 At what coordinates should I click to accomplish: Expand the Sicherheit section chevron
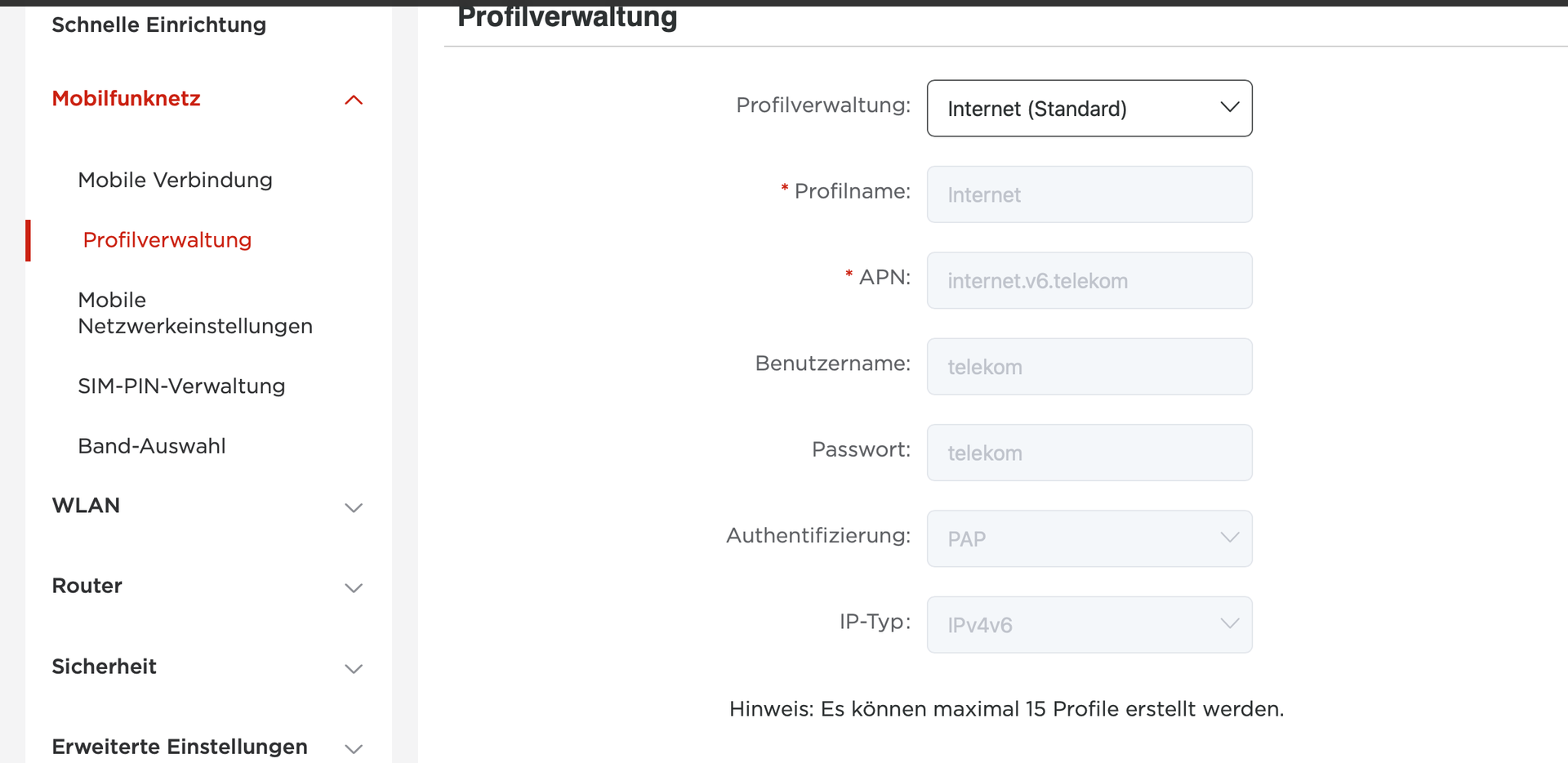(354, 668)
